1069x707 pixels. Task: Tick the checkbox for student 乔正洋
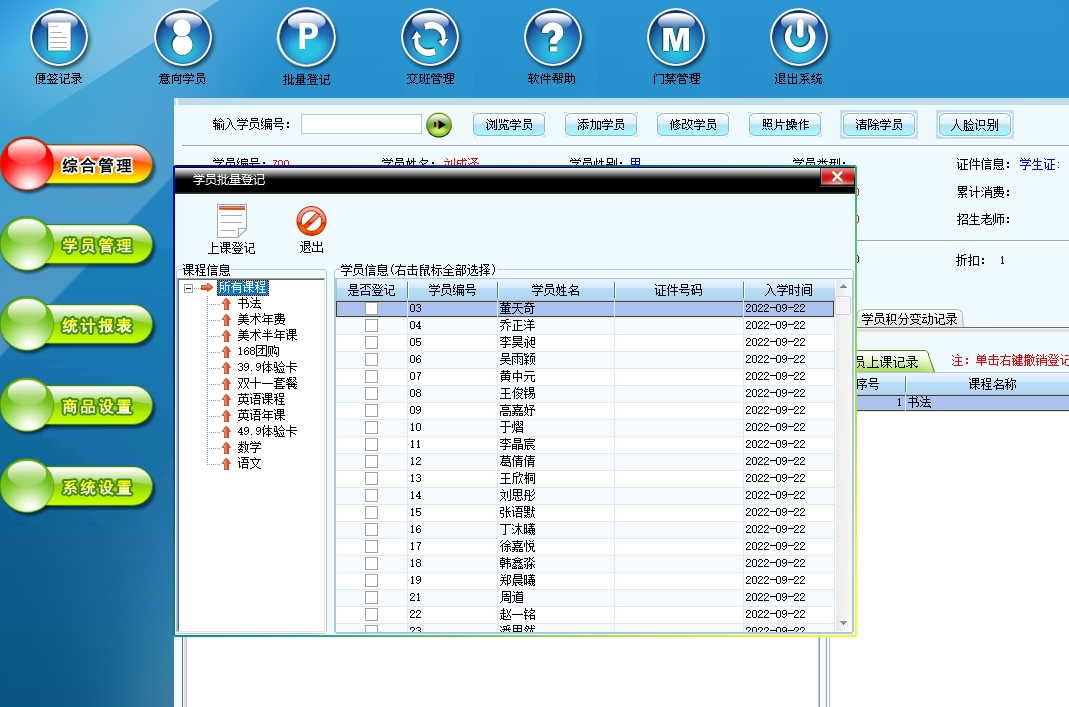(x=371, y=326)
